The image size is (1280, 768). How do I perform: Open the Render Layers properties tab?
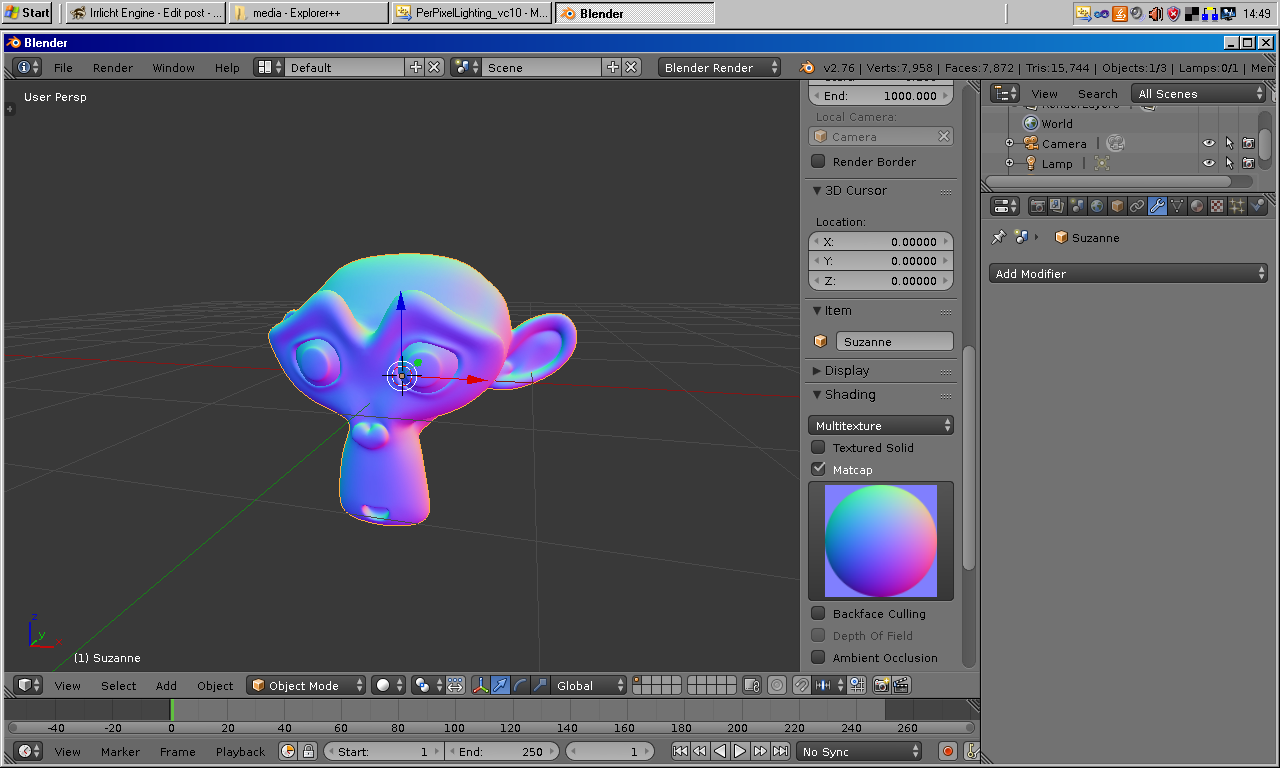point(1057,206)
